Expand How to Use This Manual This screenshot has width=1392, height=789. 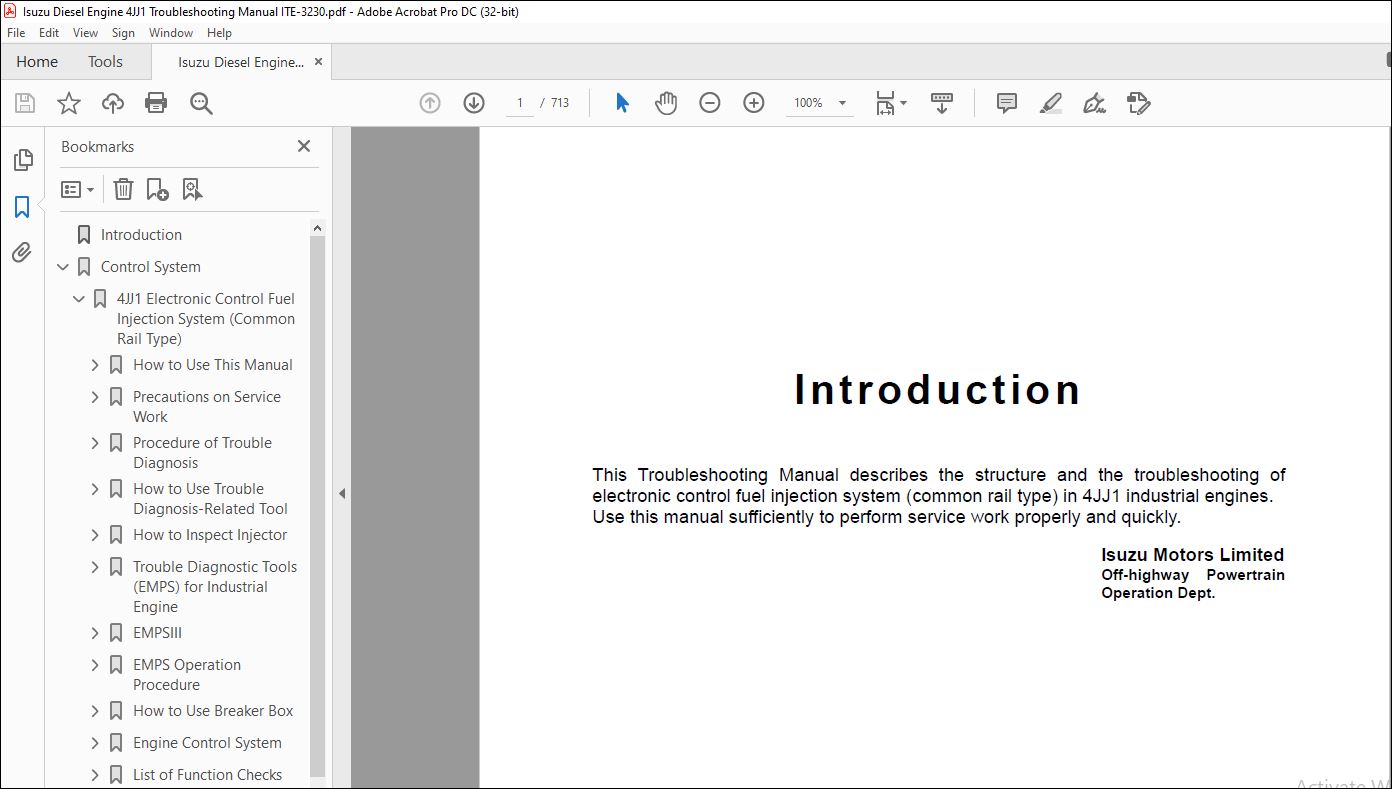coord(95,365)
